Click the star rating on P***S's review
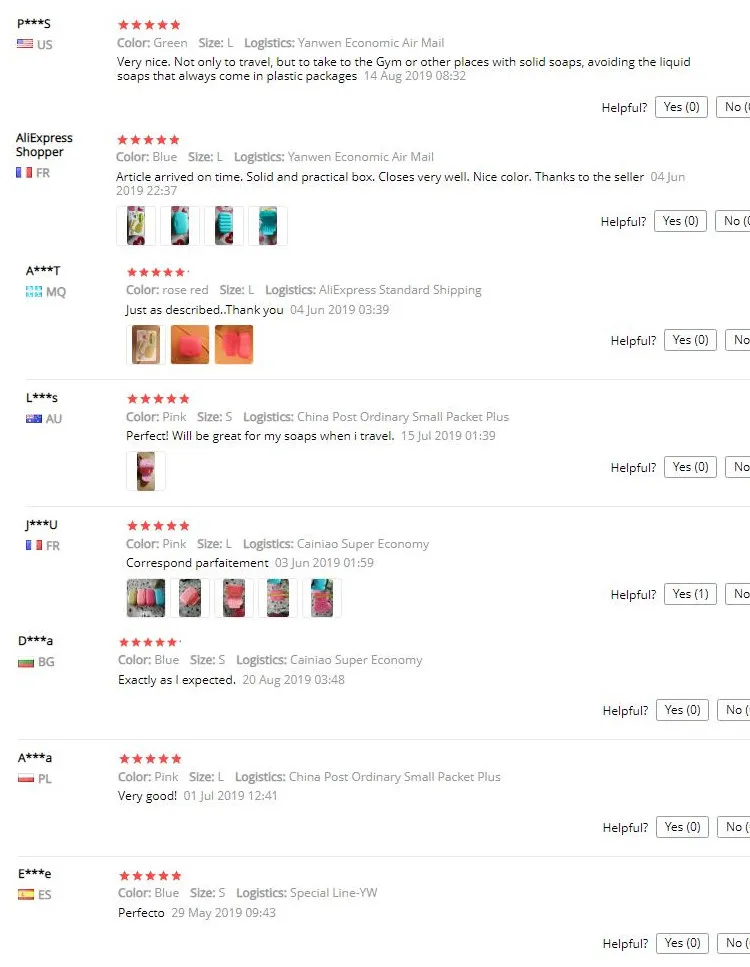Image resolution: width=750 pixels, height=967 pixels. (149, 25)
